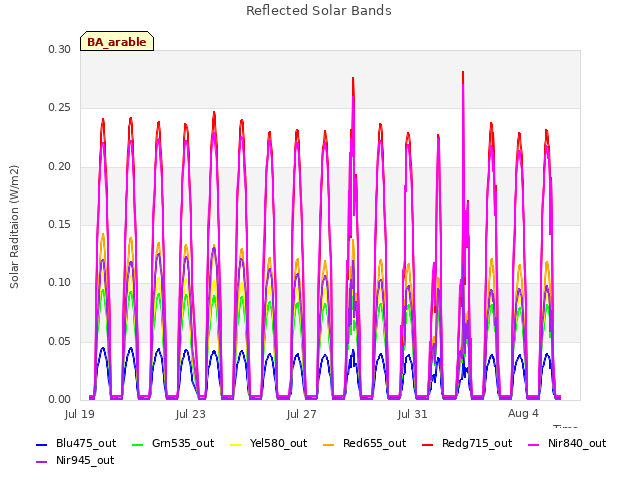The image size is (640, 480).
Task: Click the 0.05 y-axis tick label
Action: coord(60,341)
